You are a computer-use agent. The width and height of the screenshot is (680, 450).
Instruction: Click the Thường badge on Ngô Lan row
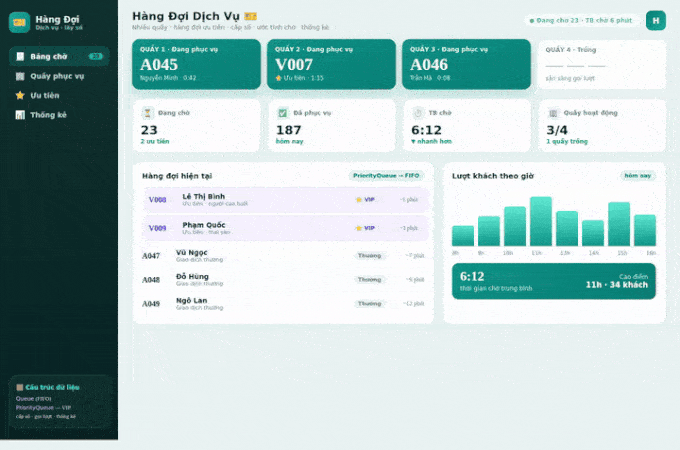369,303
